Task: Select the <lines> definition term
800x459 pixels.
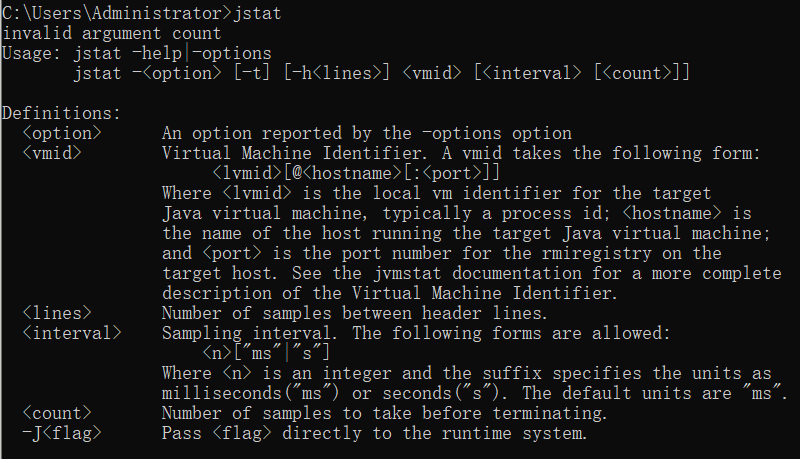Action: tap(57, 313)
